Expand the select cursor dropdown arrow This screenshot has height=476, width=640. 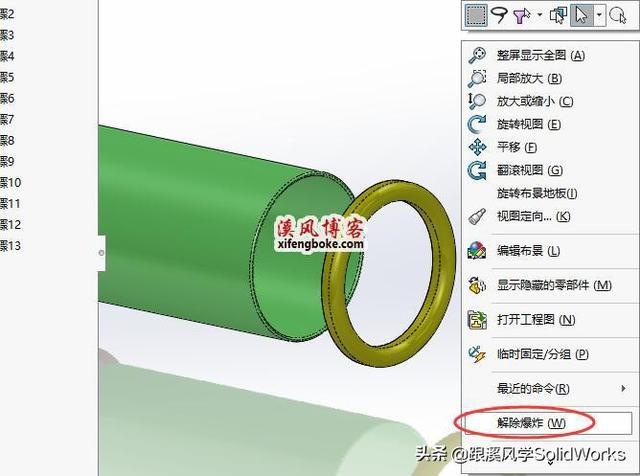pos(599,16)
